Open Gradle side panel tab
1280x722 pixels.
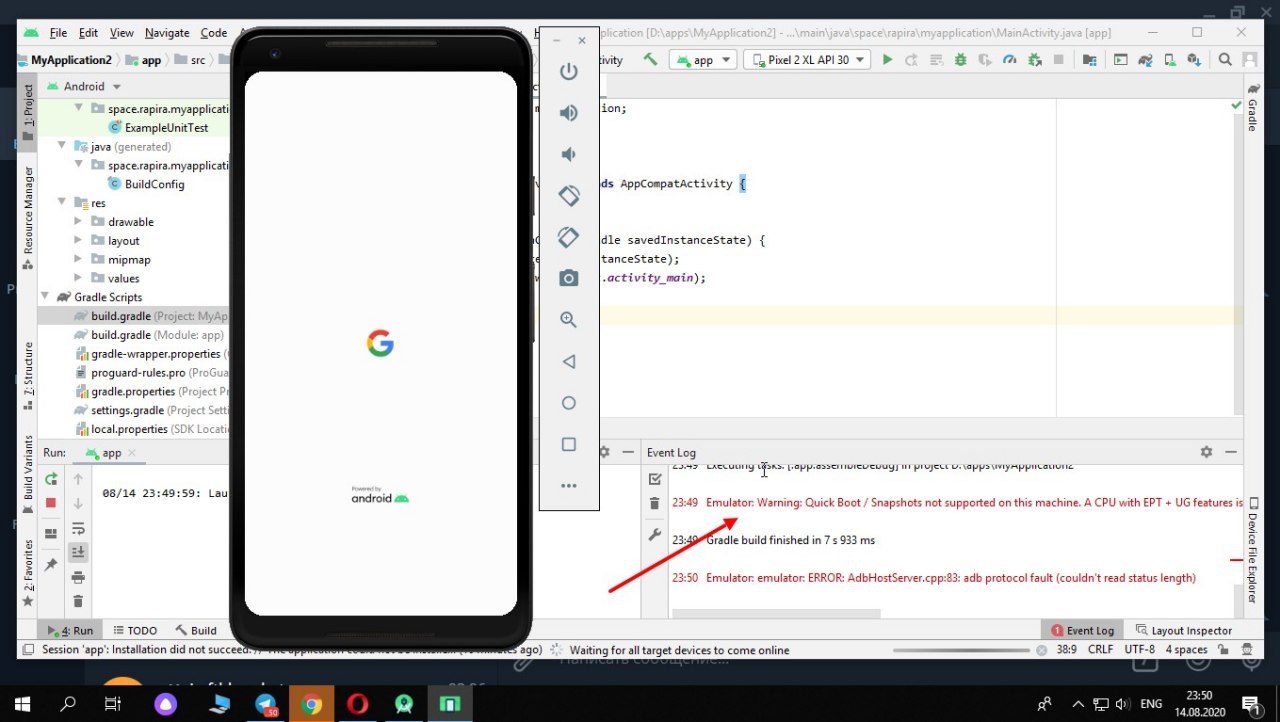click(x=1252, y=108)
